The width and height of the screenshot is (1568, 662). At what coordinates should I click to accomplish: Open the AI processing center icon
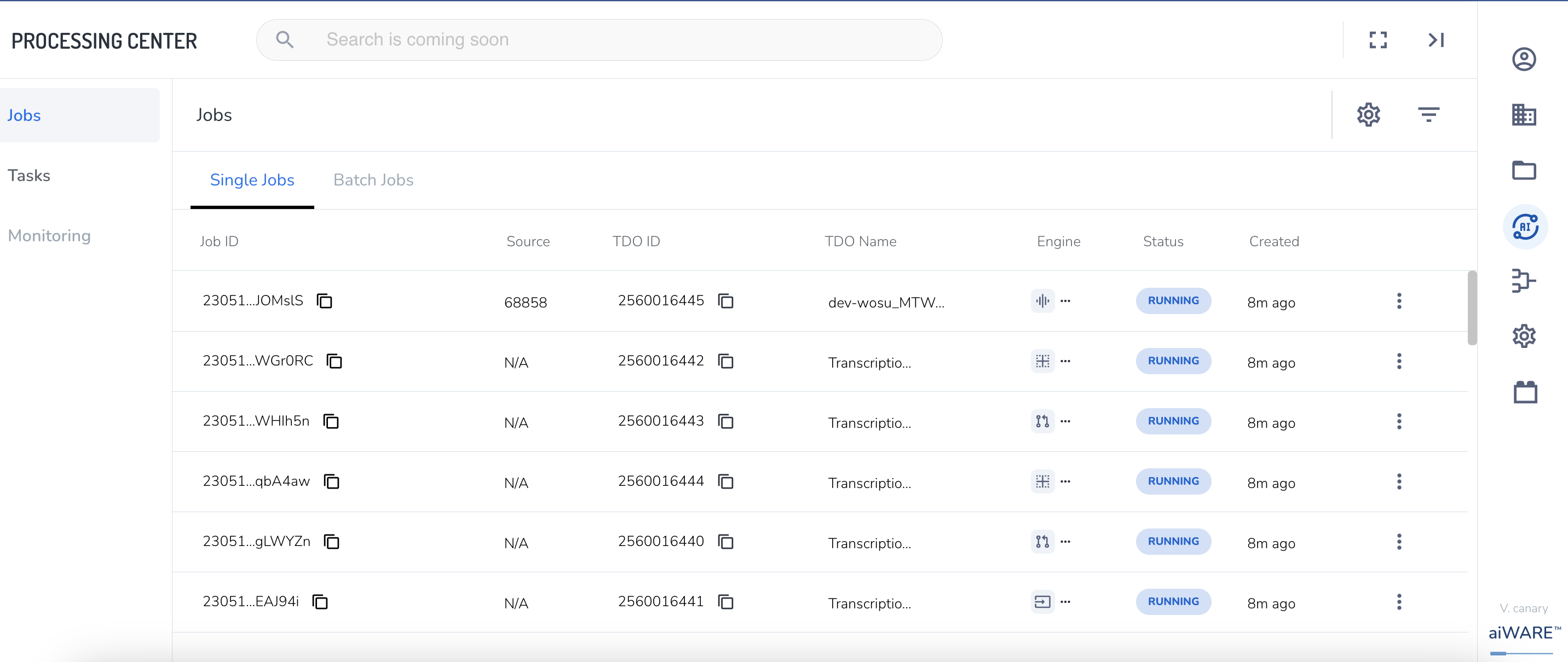coord(1525,227)
